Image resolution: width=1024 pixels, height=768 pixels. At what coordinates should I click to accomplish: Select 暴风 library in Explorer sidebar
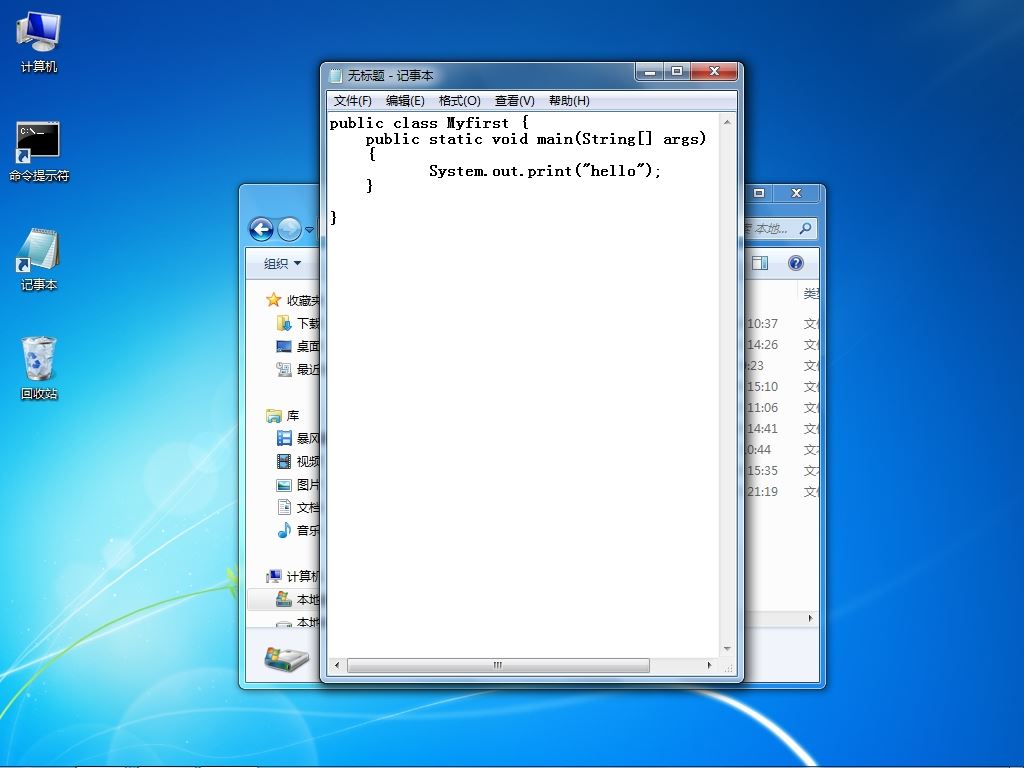point(298,438)
